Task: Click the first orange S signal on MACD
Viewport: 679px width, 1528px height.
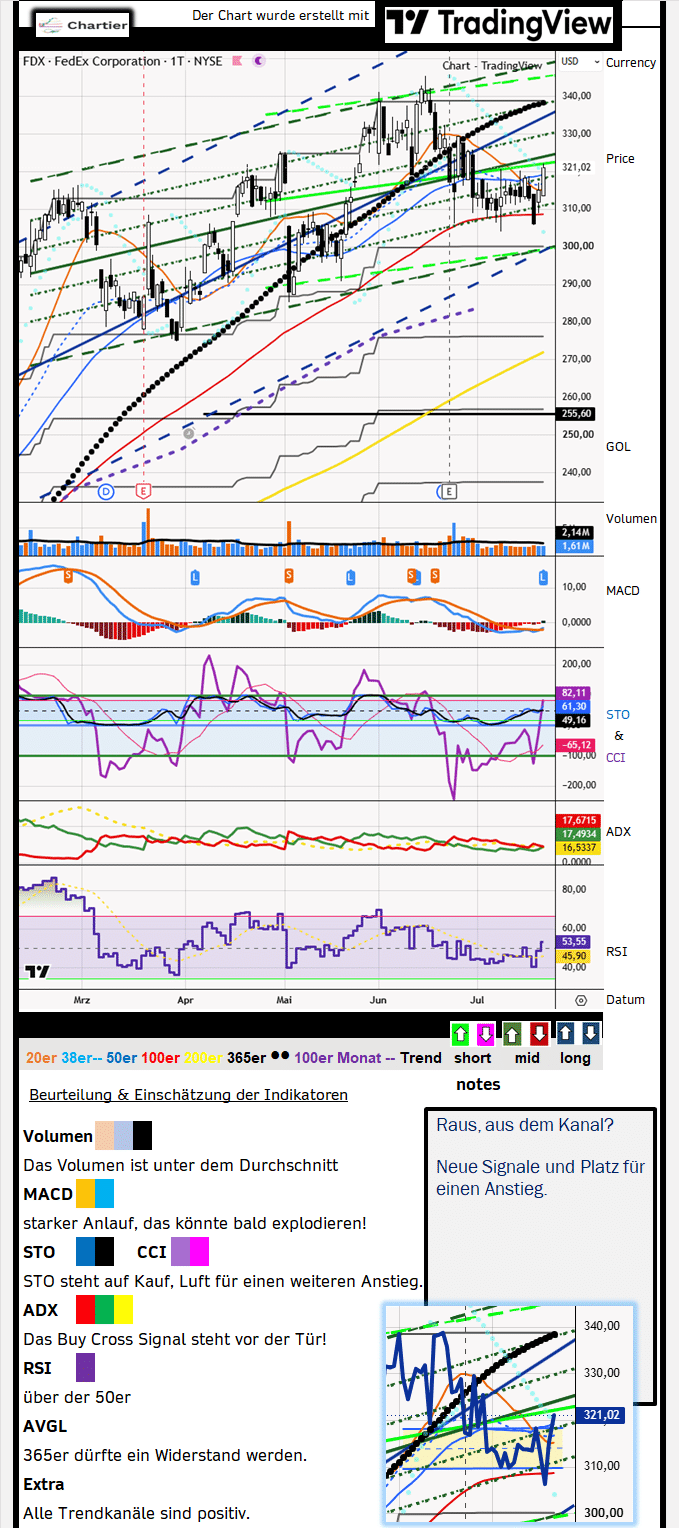Action: pos(68,575)
